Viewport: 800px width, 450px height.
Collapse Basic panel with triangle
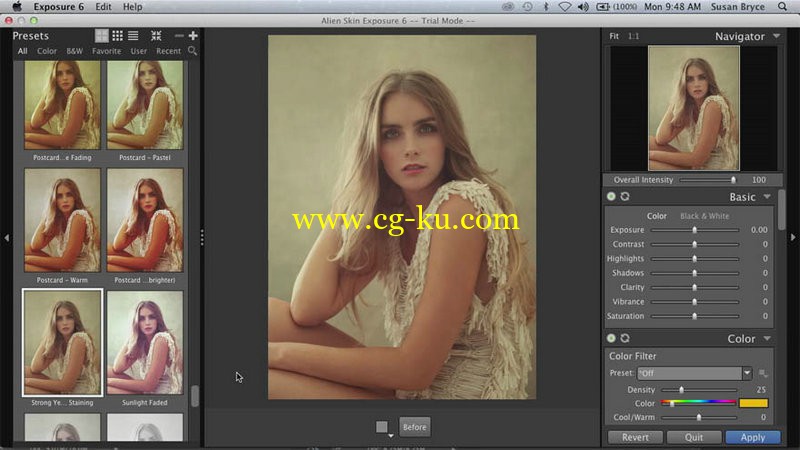pyautogui.click(x=767, y=197)
